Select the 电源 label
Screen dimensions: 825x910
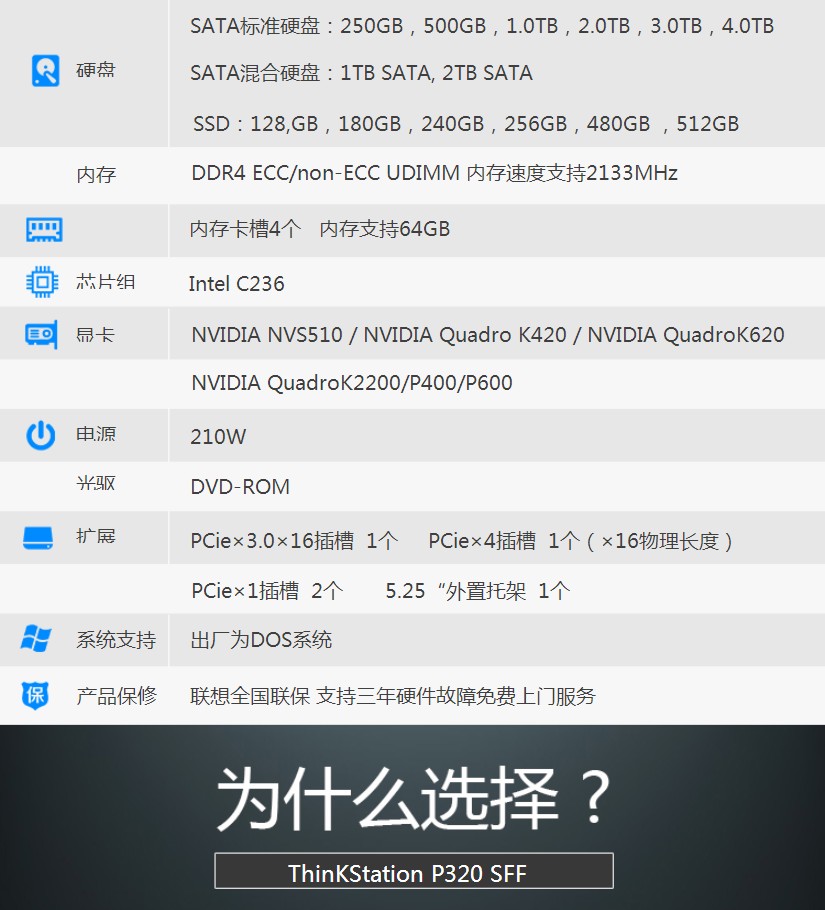(x=96, y=434)
